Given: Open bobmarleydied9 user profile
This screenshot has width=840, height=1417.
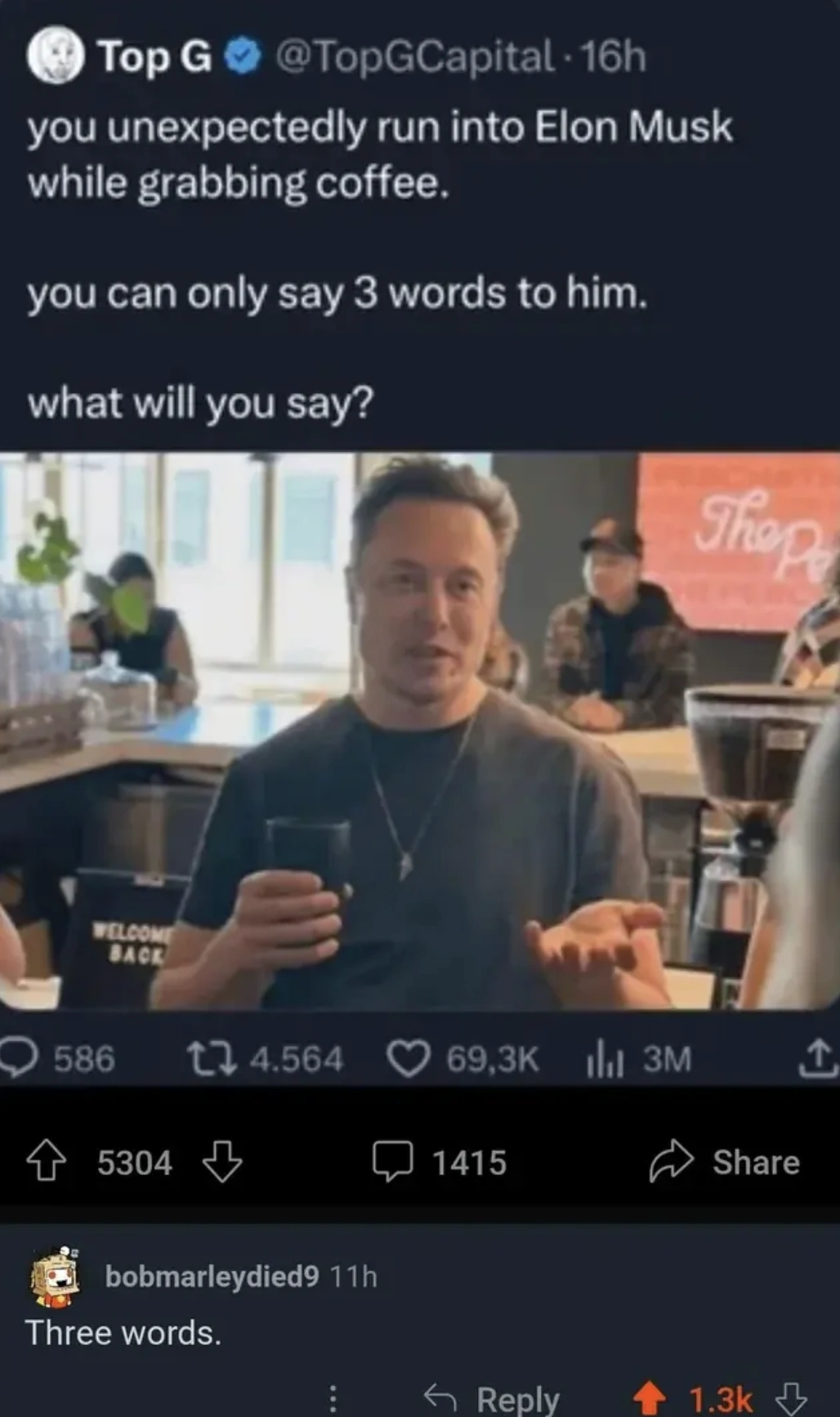Looking at the screenshot, I should 212,1276.
